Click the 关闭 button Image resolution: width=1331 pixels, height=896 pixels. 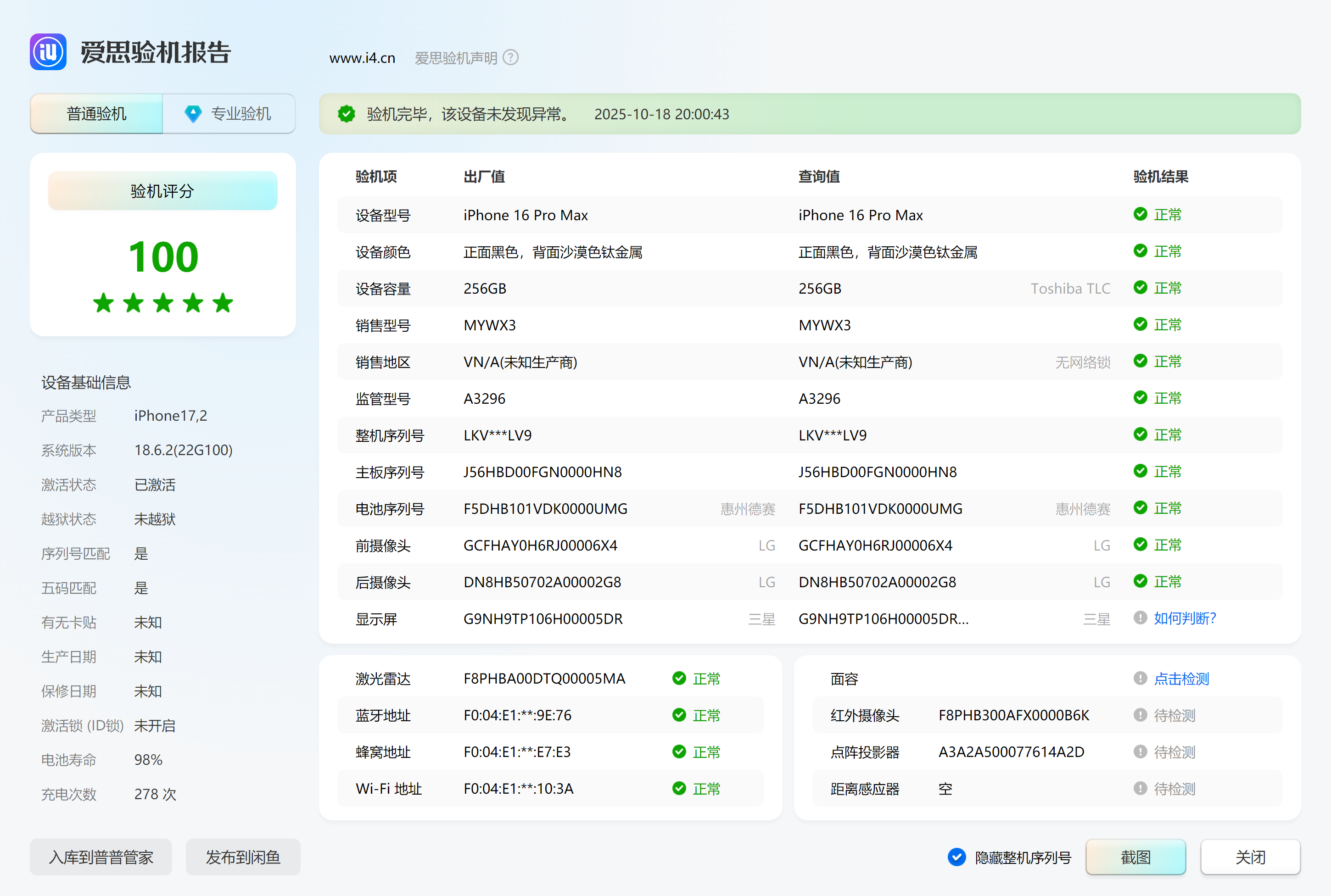1250,857
